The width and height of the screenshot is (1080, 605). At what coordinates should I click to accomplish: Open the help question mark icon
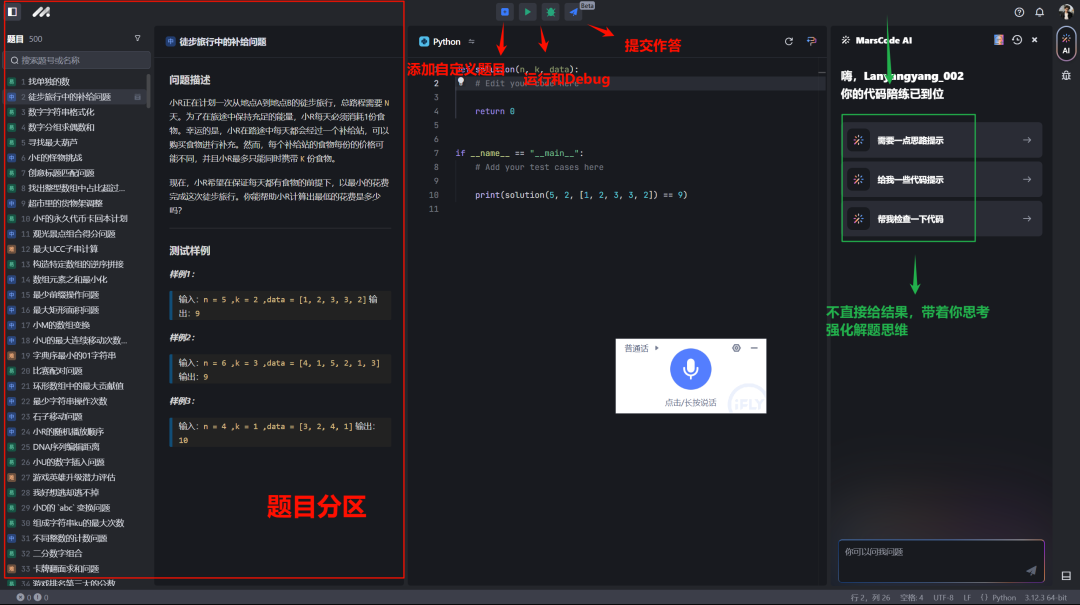[x=1019, y=12]
